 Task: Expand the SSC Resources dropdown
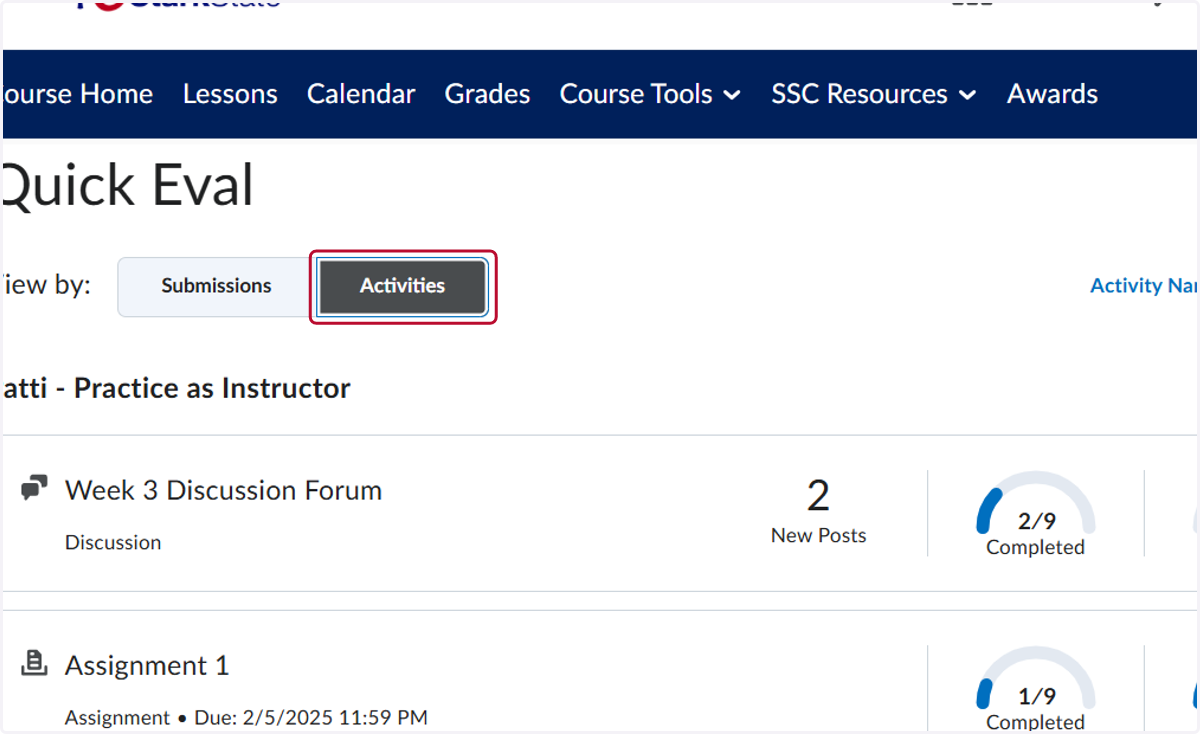pos(873,94)
